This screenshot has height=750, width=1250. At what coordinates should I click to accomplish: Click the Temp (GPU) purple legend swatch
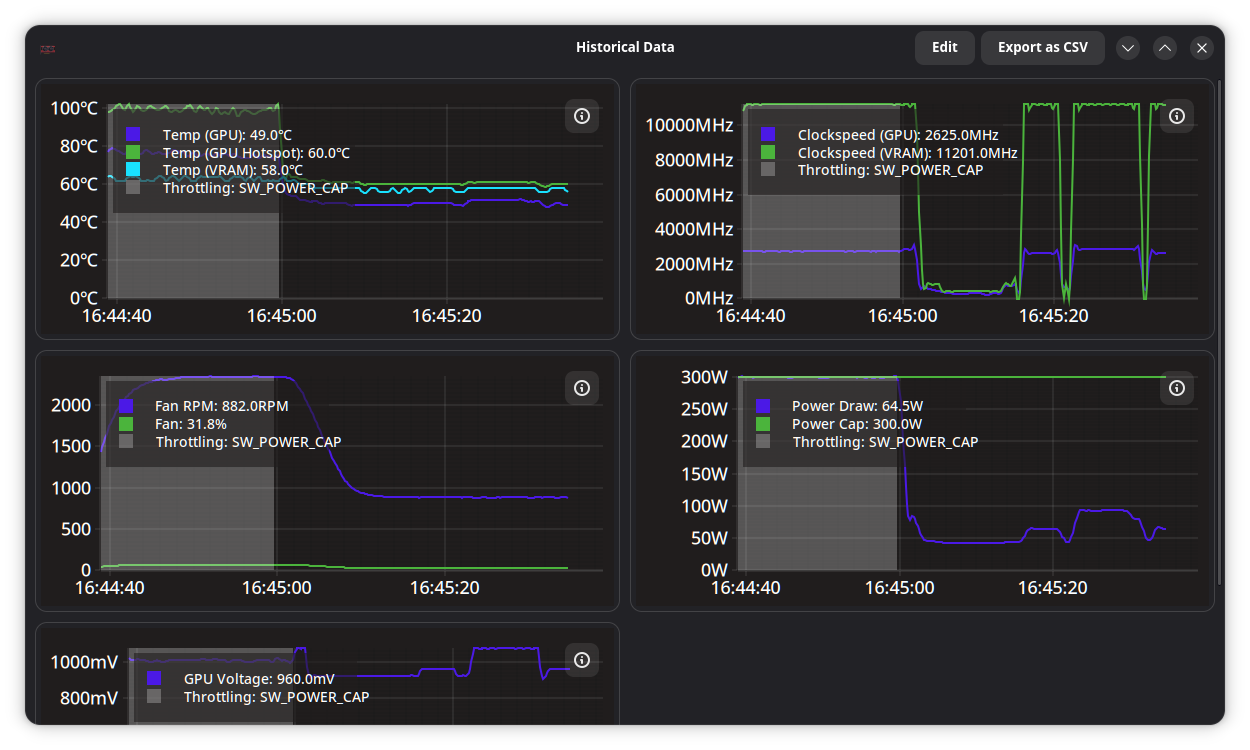point(133,135)
